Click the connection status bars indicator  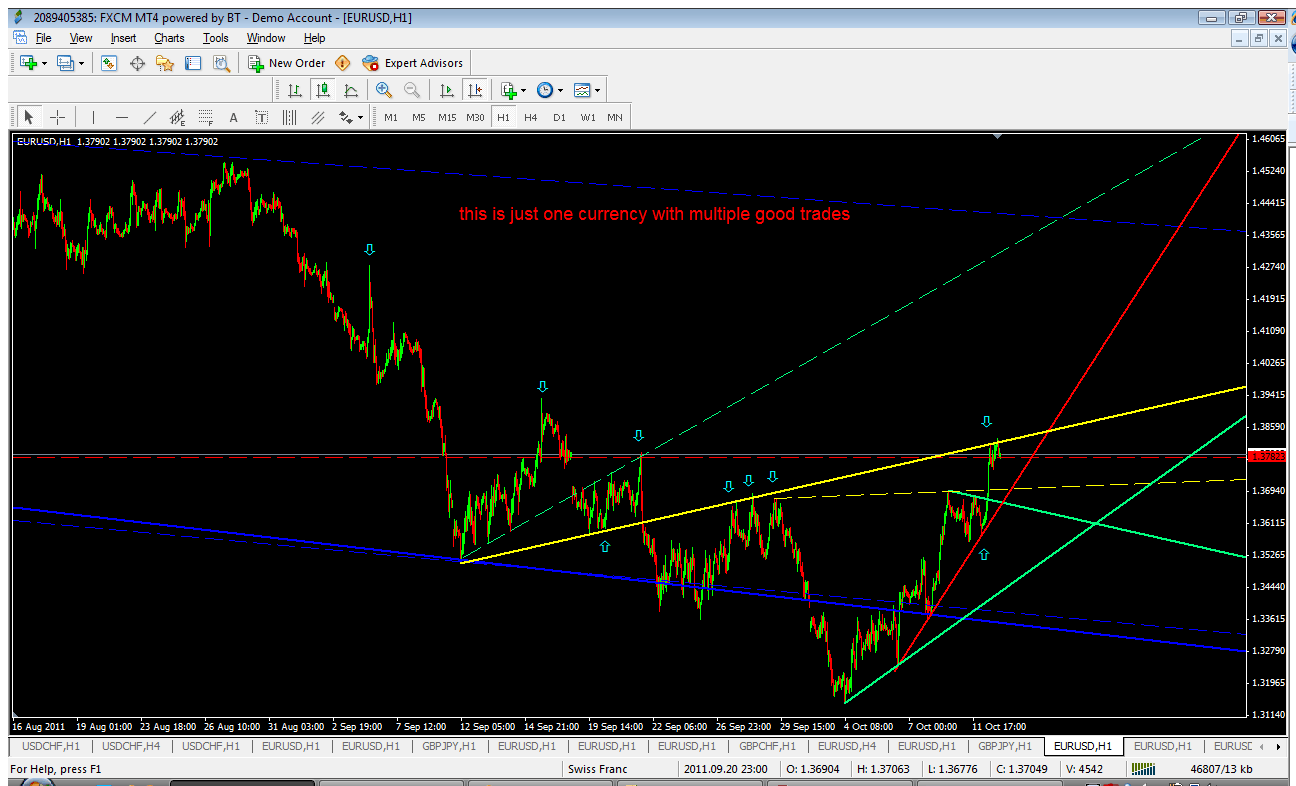[1143, 769]
